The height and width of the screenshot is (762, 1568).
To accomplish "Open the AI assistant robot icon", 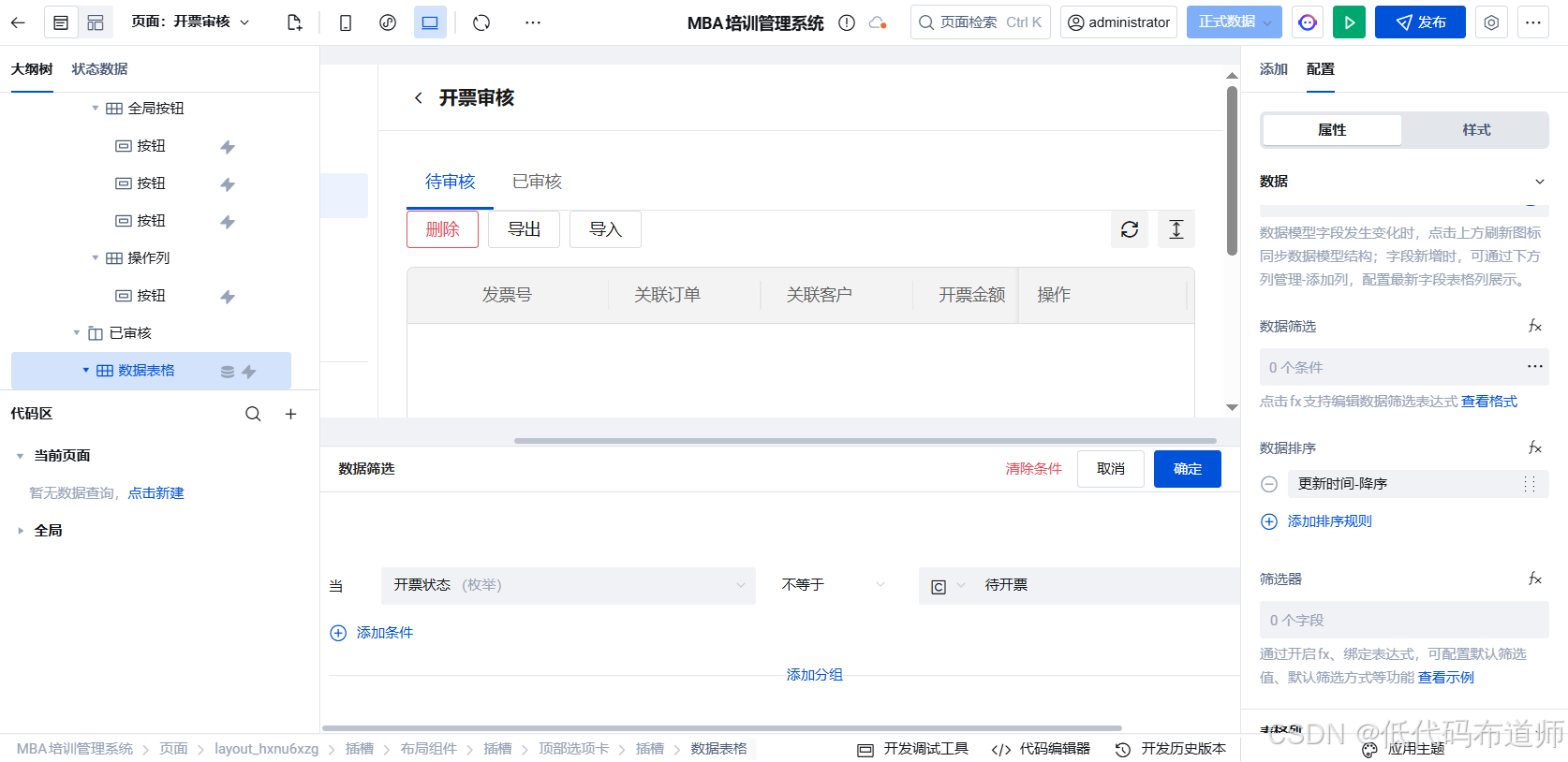I will click(1308, 22).
